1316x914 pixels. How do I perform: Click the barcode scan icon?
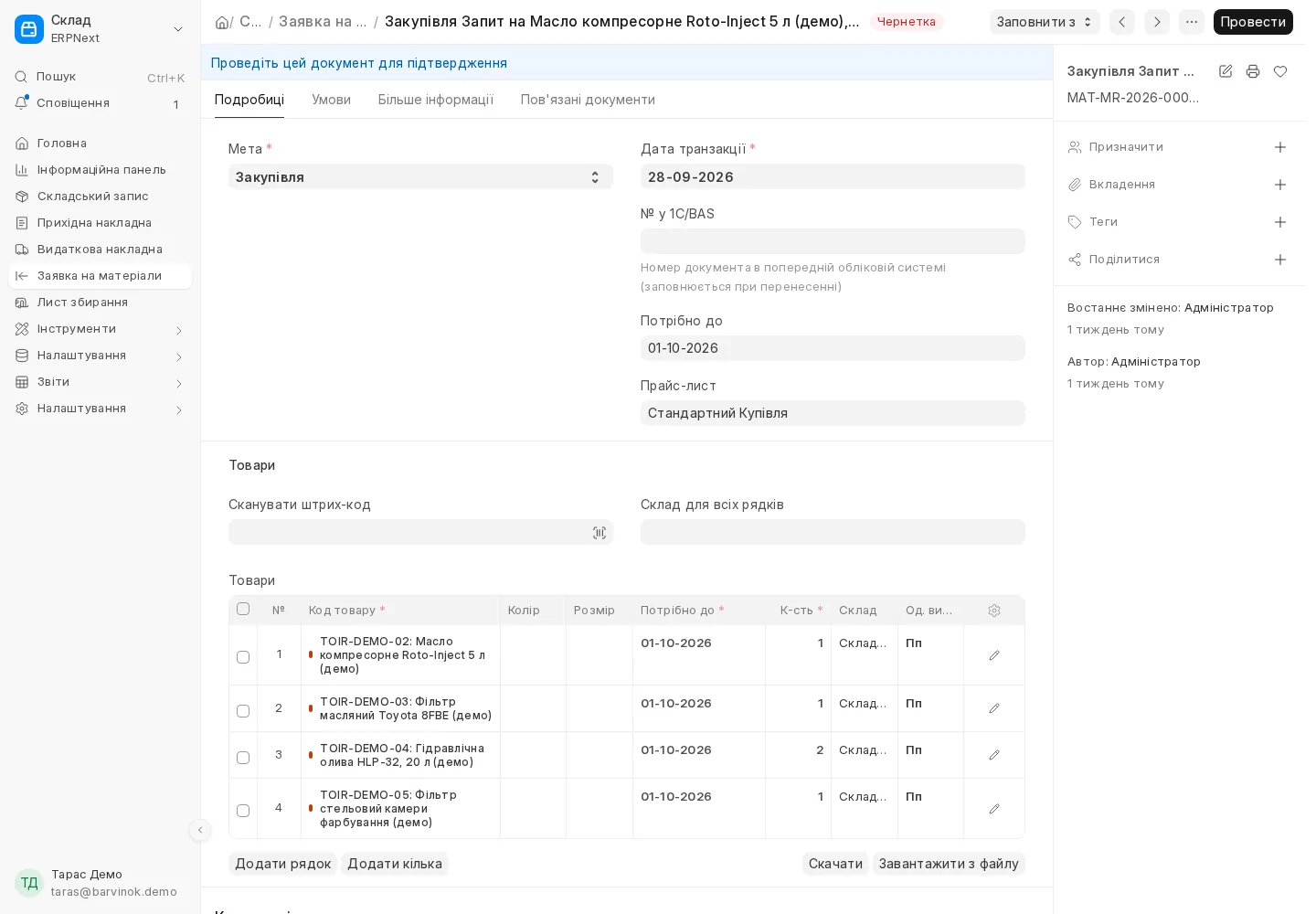600,533
